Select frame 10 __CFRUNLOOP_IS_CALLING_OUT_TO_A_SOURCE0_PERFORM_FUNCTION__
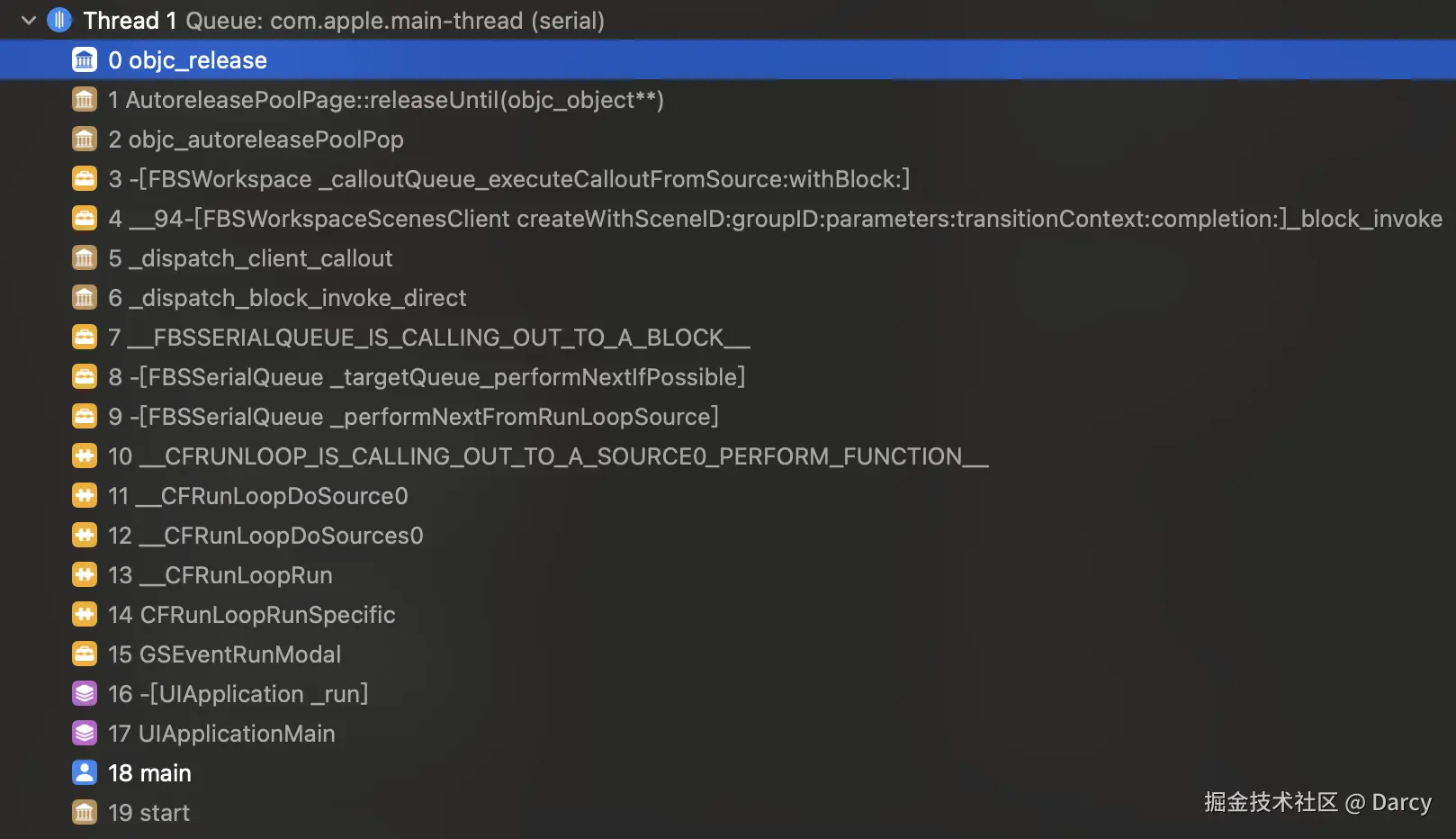 pos(548,456)
